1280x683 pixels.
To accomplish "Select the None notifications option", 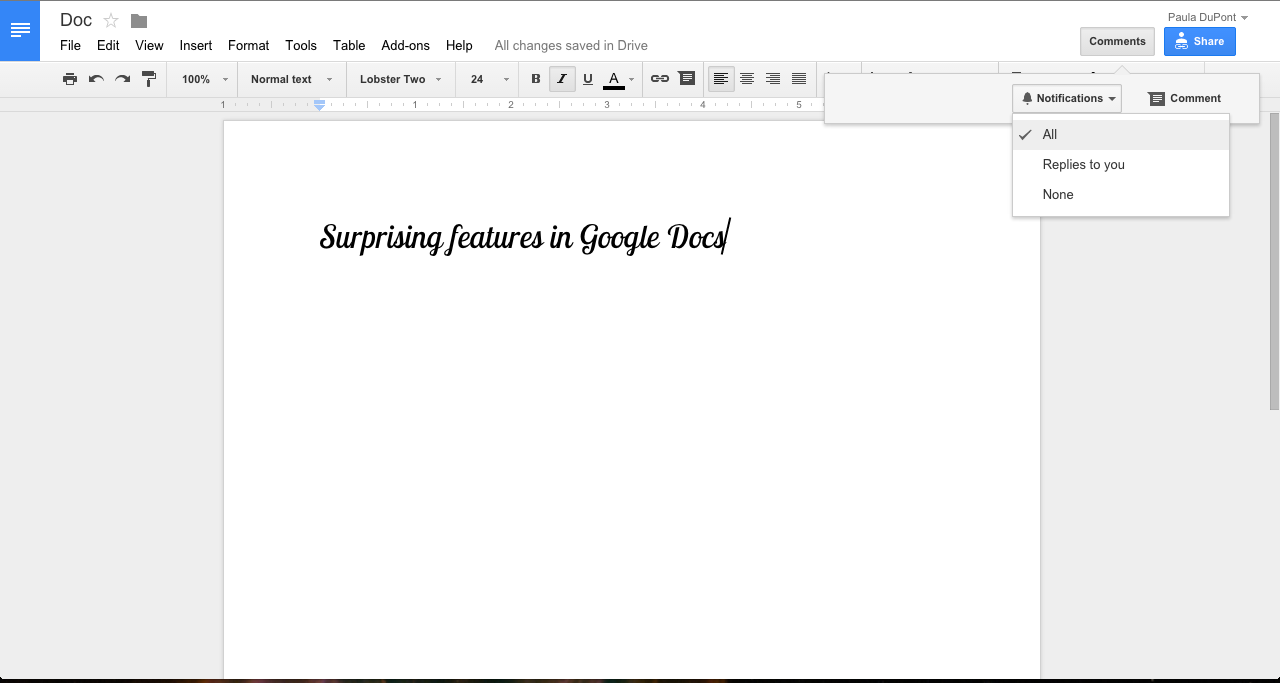I will (1121, 195).
